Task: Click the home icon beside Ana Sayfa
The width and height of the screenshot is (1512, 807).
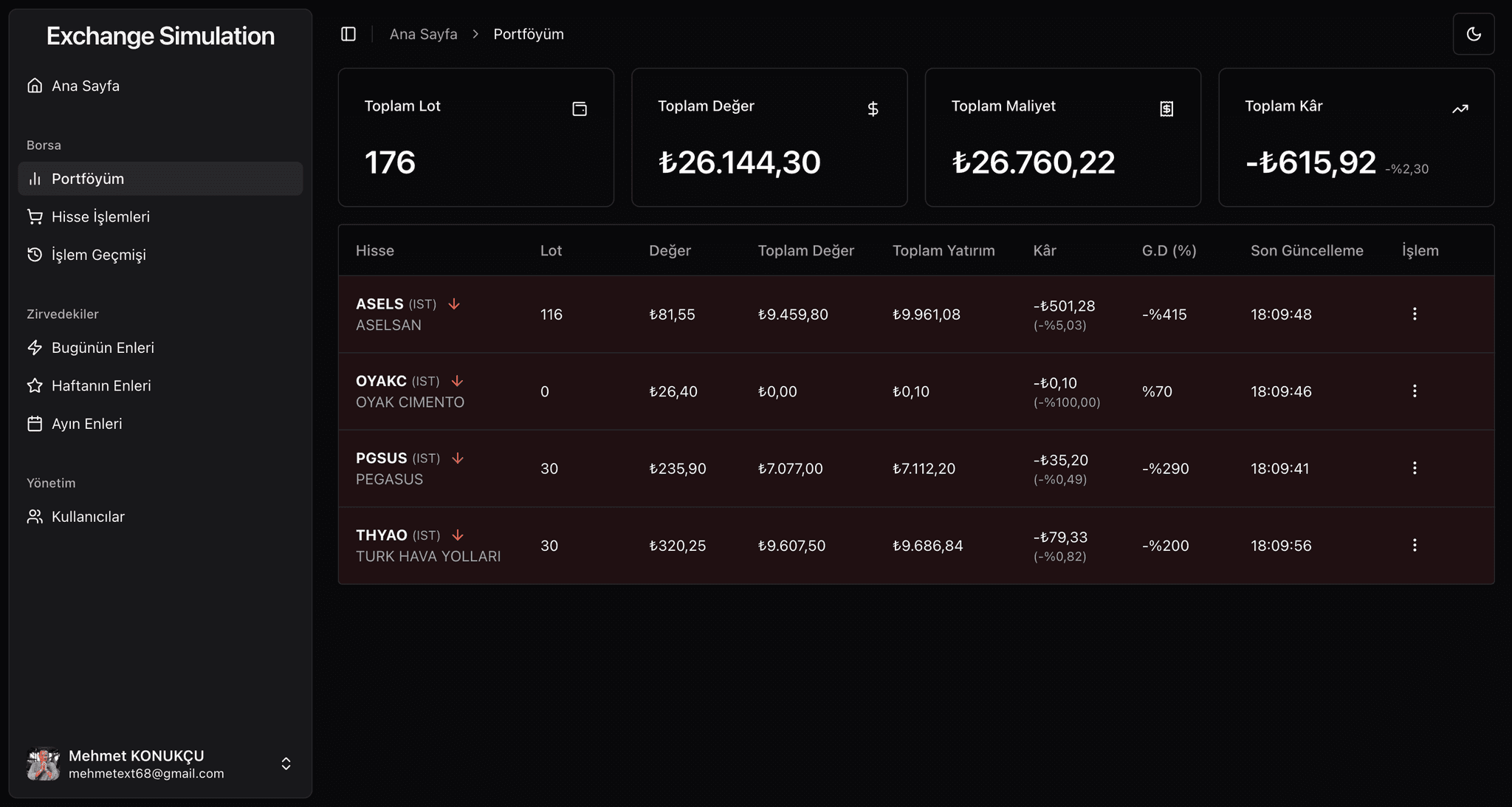Action: 35,86
